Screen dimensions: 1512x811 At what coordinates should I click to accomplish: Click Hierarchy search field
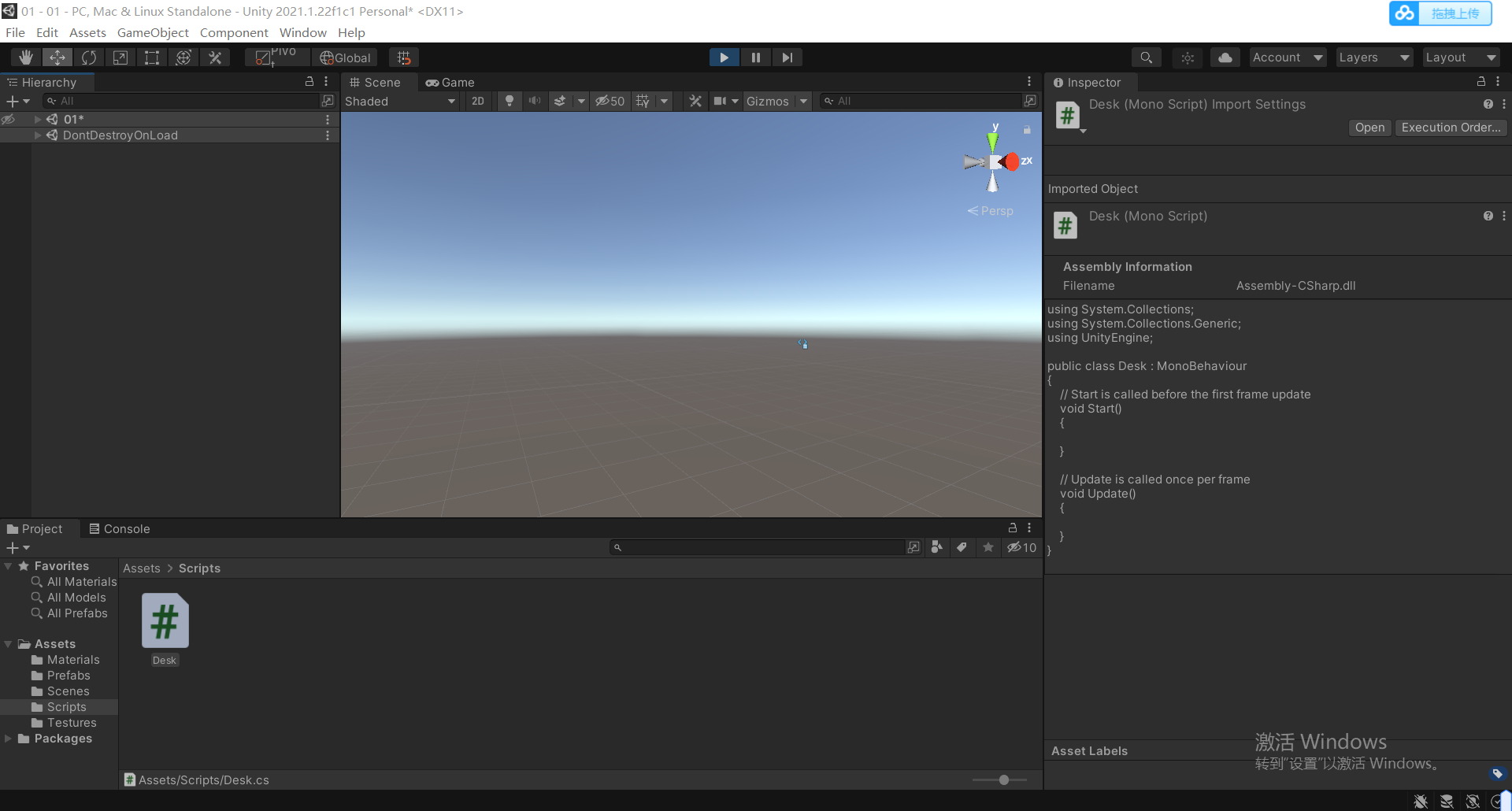(182, 101)
